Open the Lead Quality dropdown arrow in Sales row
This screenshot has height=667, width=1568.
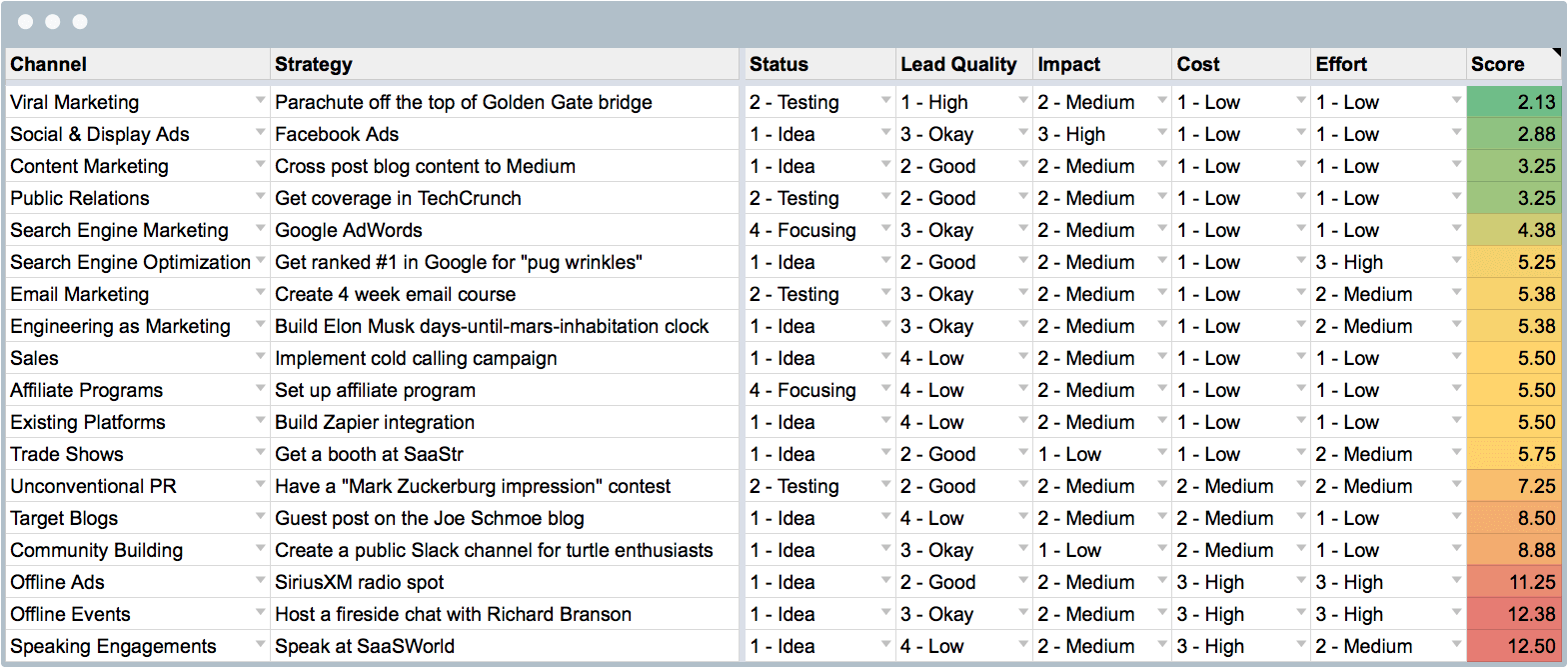(x=1022, y=356)
